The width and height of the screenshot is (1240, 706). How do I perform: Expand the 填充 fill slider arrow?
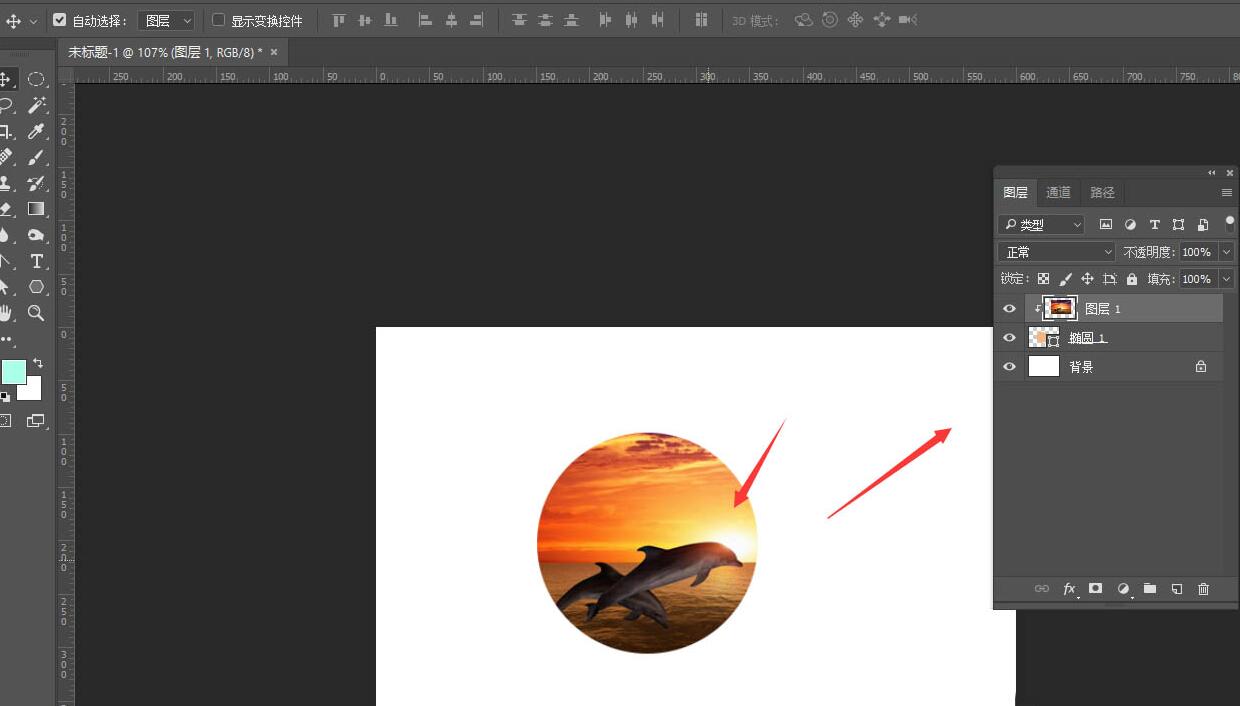(x=1227, y=279)
